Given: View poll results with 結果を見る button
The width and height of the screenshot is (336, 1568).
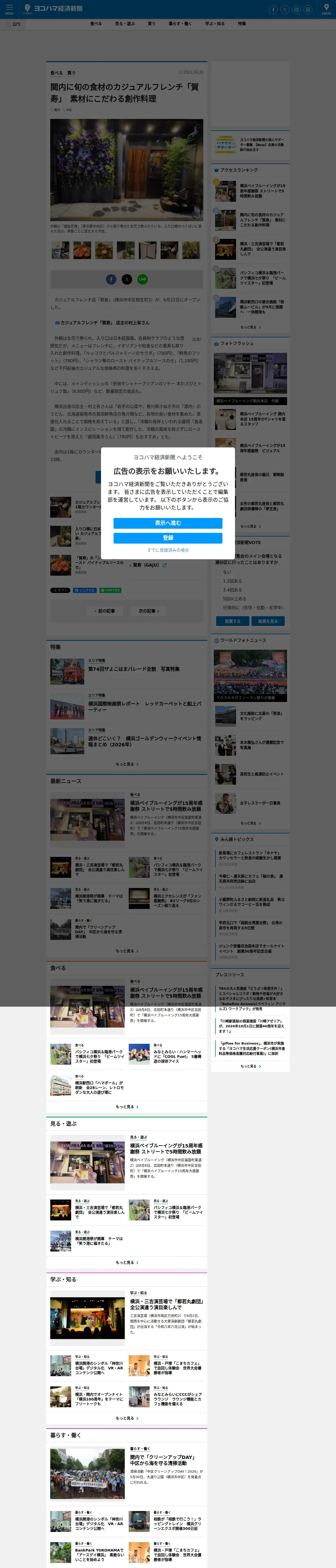Looking at the screenshot, I should [x=268, y=621].
